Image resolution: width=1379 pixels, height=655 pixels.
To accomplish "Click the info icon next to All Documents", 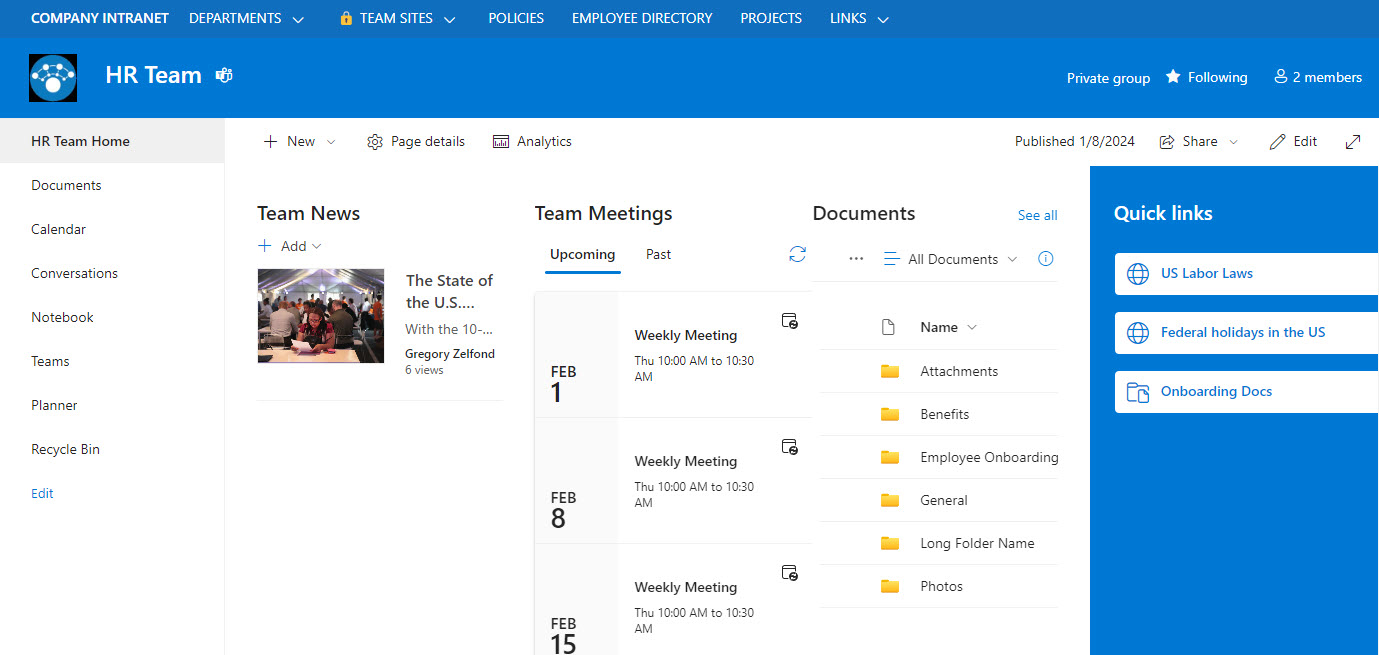I will point(1045,258).
